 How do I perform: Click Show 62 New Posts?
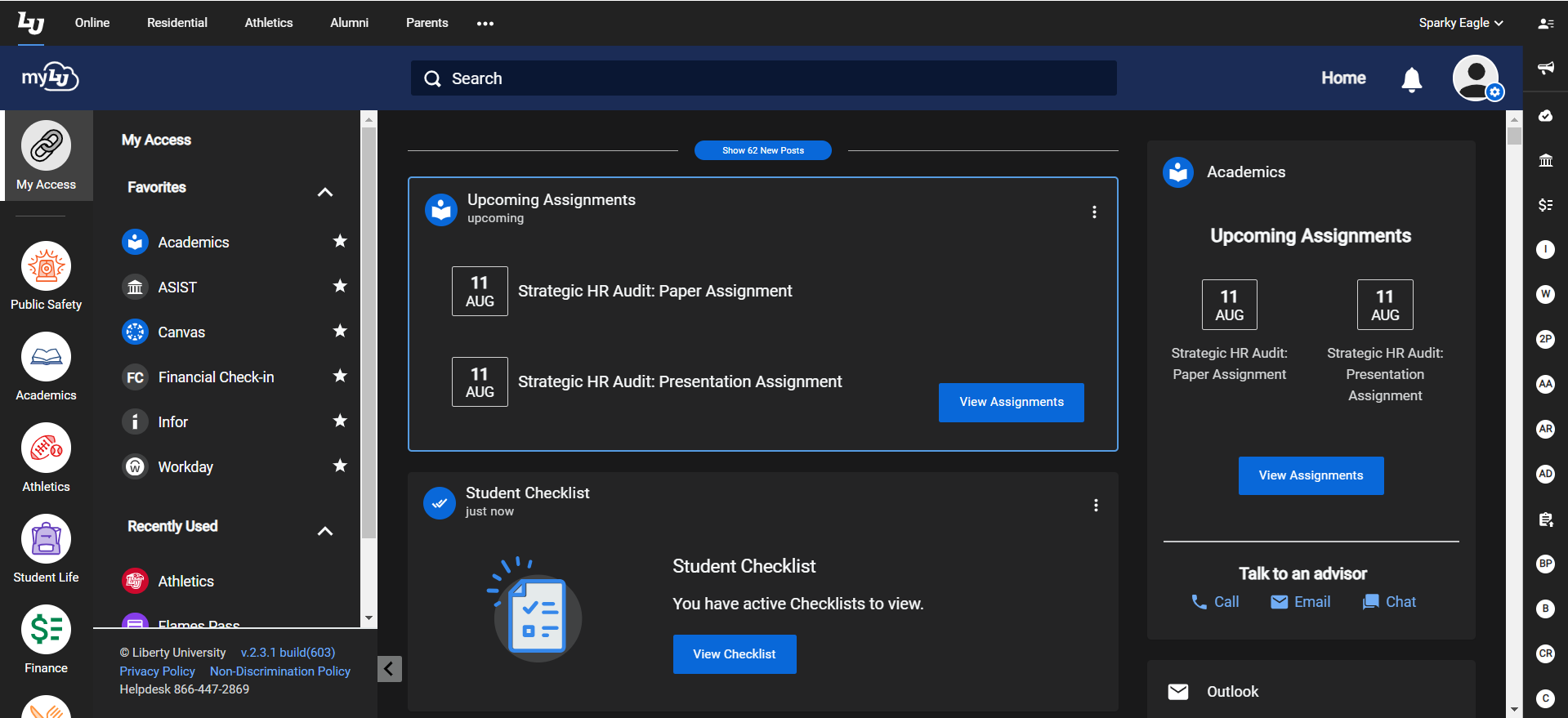763,150
